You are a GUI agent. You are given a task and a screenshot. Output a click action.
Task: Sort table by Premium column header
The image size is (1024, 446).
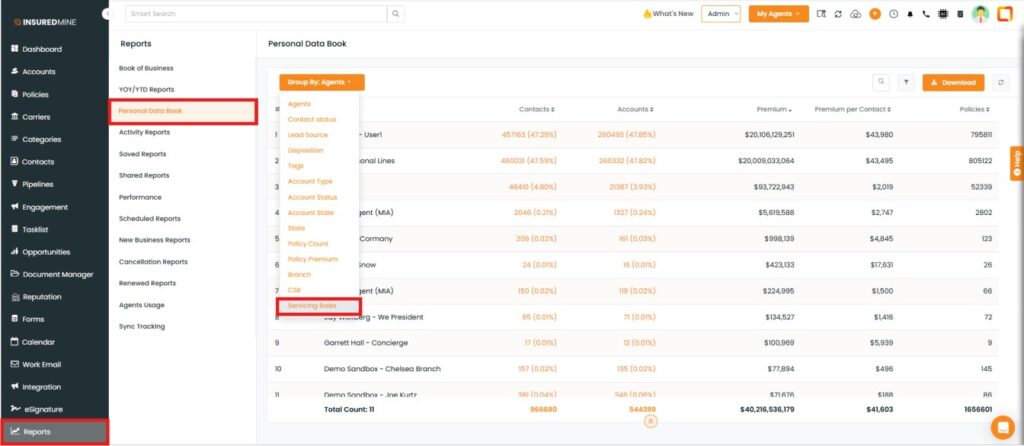click(774, 109)
